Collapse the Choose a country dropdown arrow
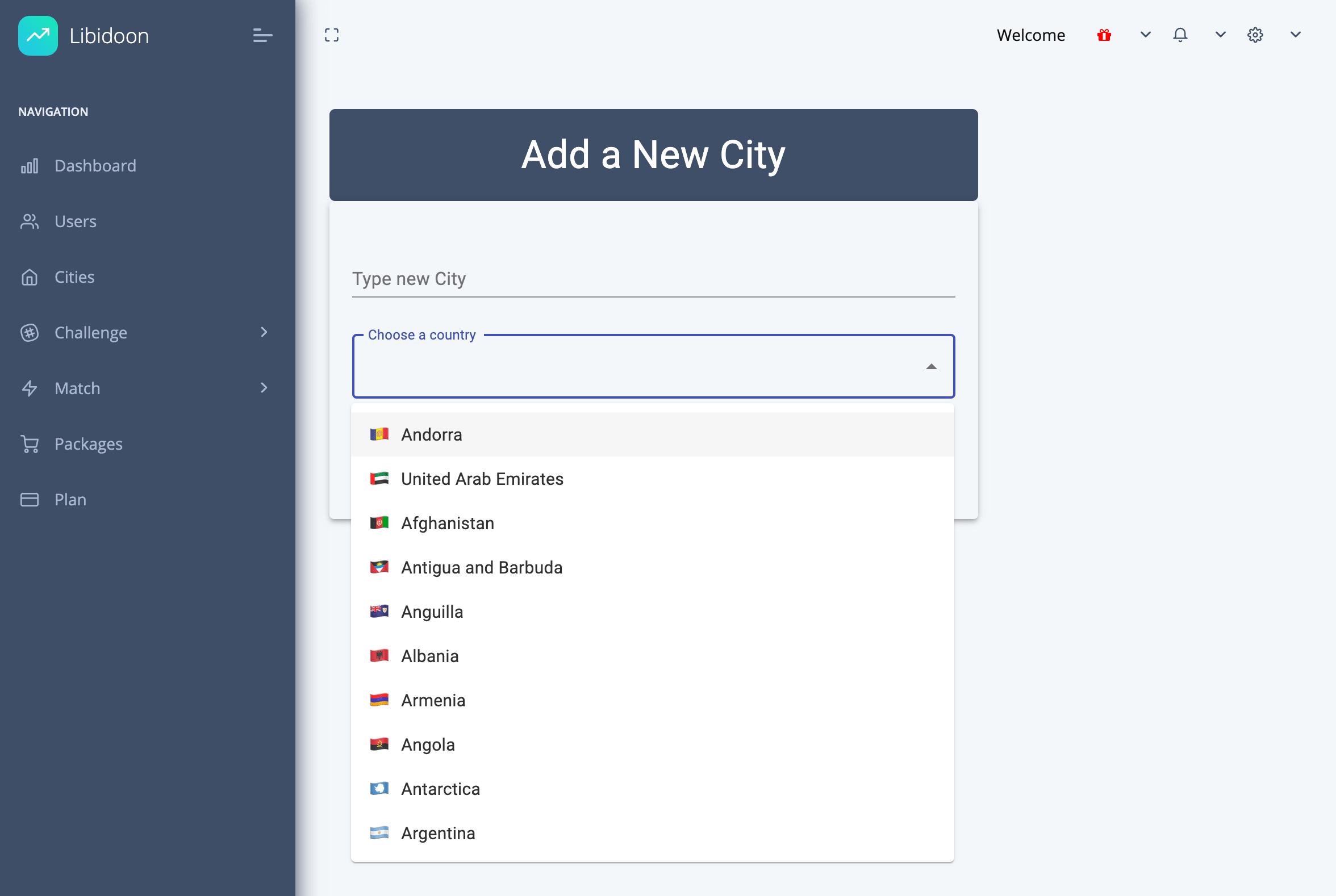Image resolution: width=1336 pixels, height=896 pixels. (930, 366)
